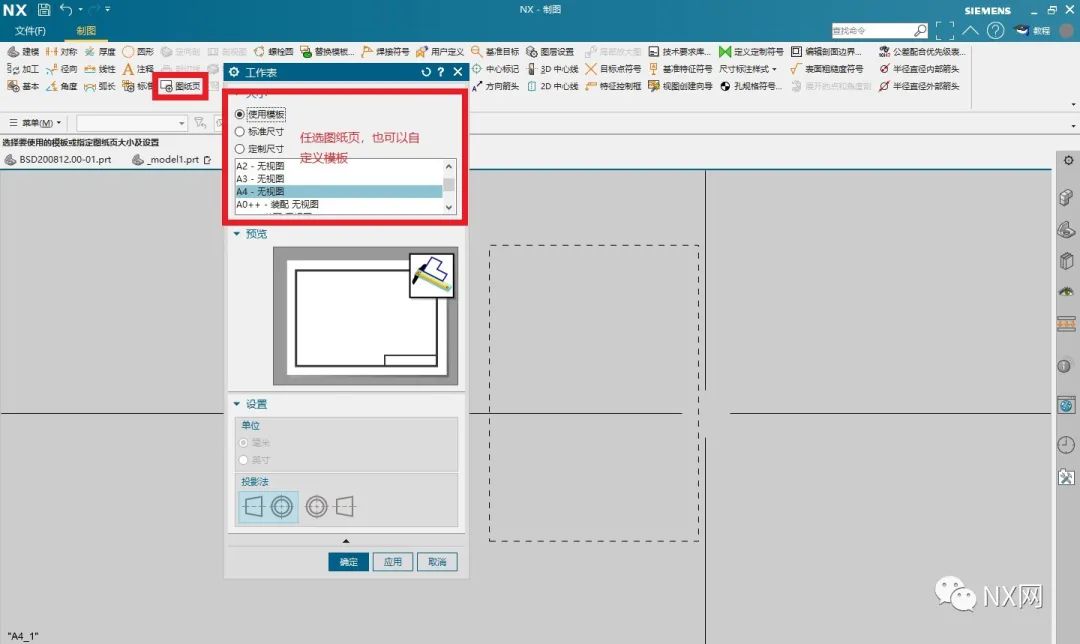
Task: Open 技术要求库 technical requirements library
Action: click(679, 52)
